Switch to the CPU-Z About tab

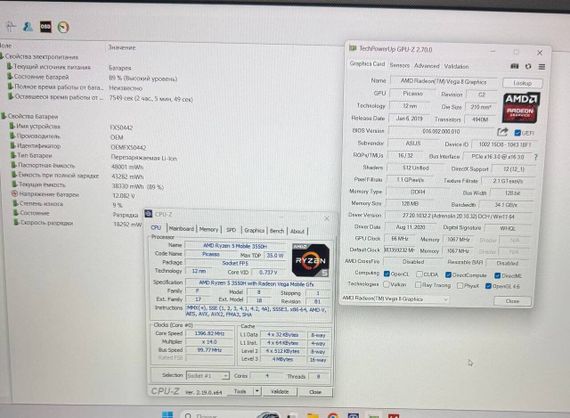pos(297,231)
